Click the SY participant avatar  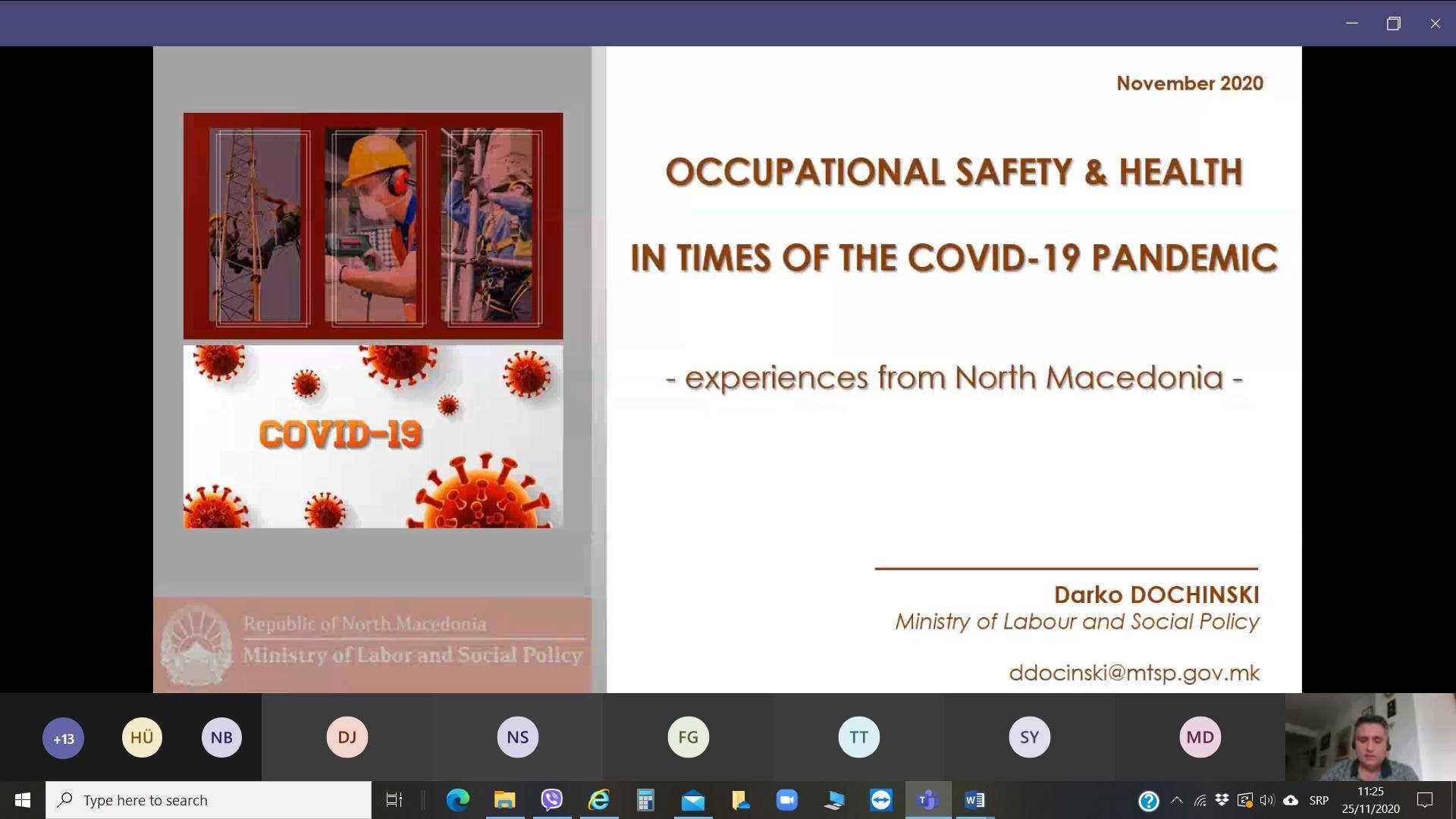[1029, 737]
